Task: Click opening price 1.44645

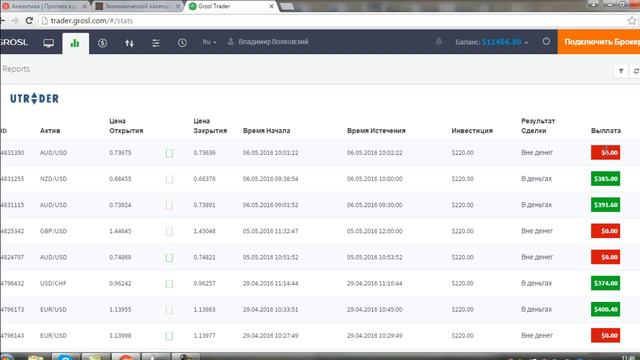Action: click(x=120, y=231)
